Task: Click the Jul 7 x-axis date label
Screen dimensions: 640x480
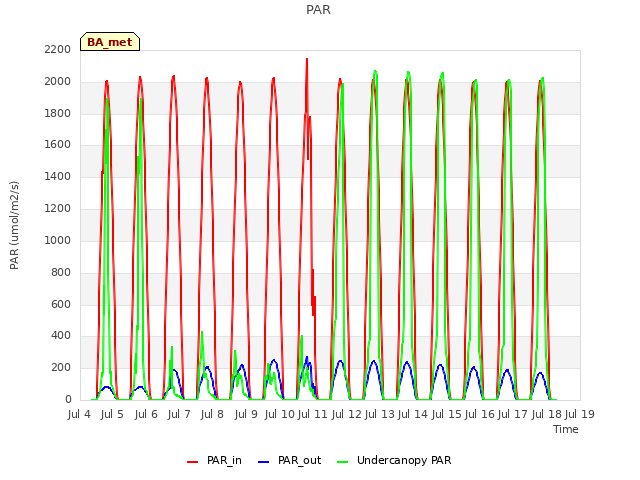Action: click(179, 414)
